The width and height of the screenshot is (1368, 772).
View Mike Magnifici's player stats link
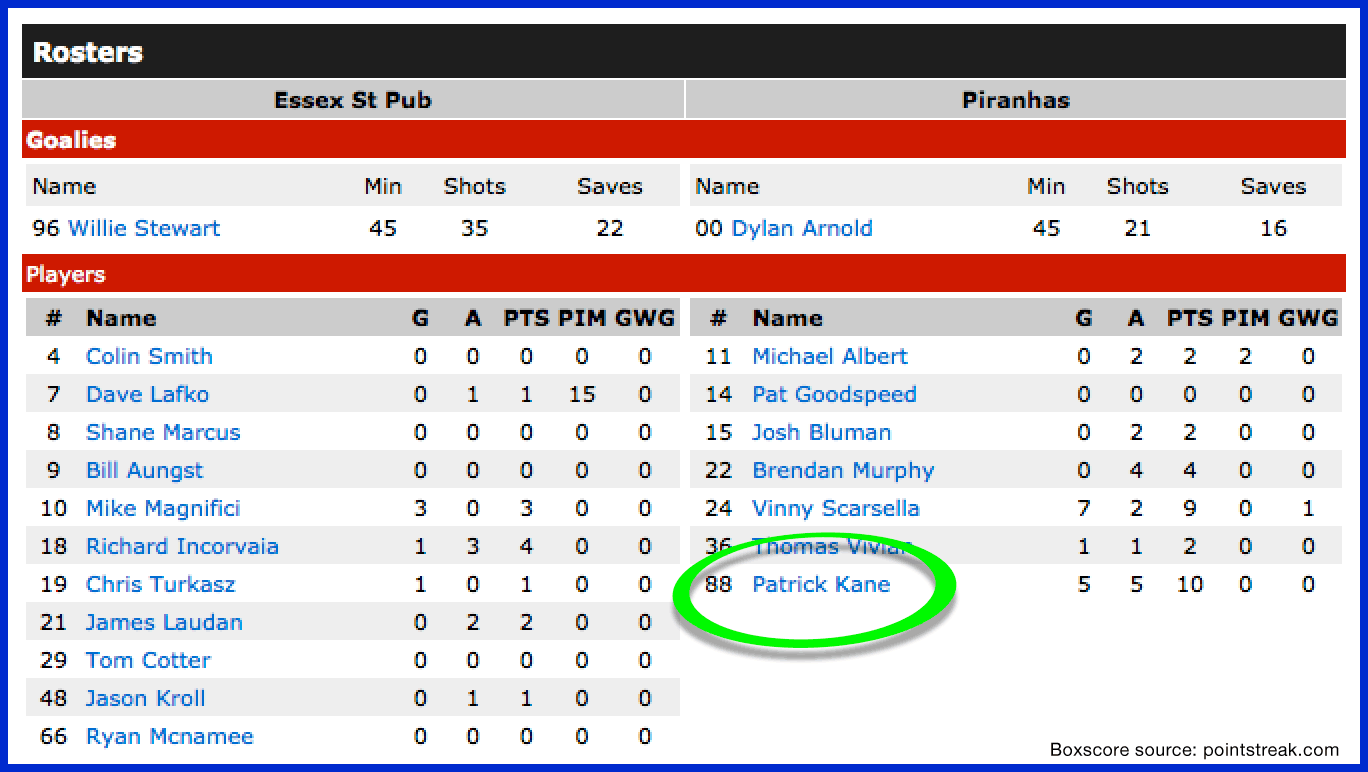point(163,508)
